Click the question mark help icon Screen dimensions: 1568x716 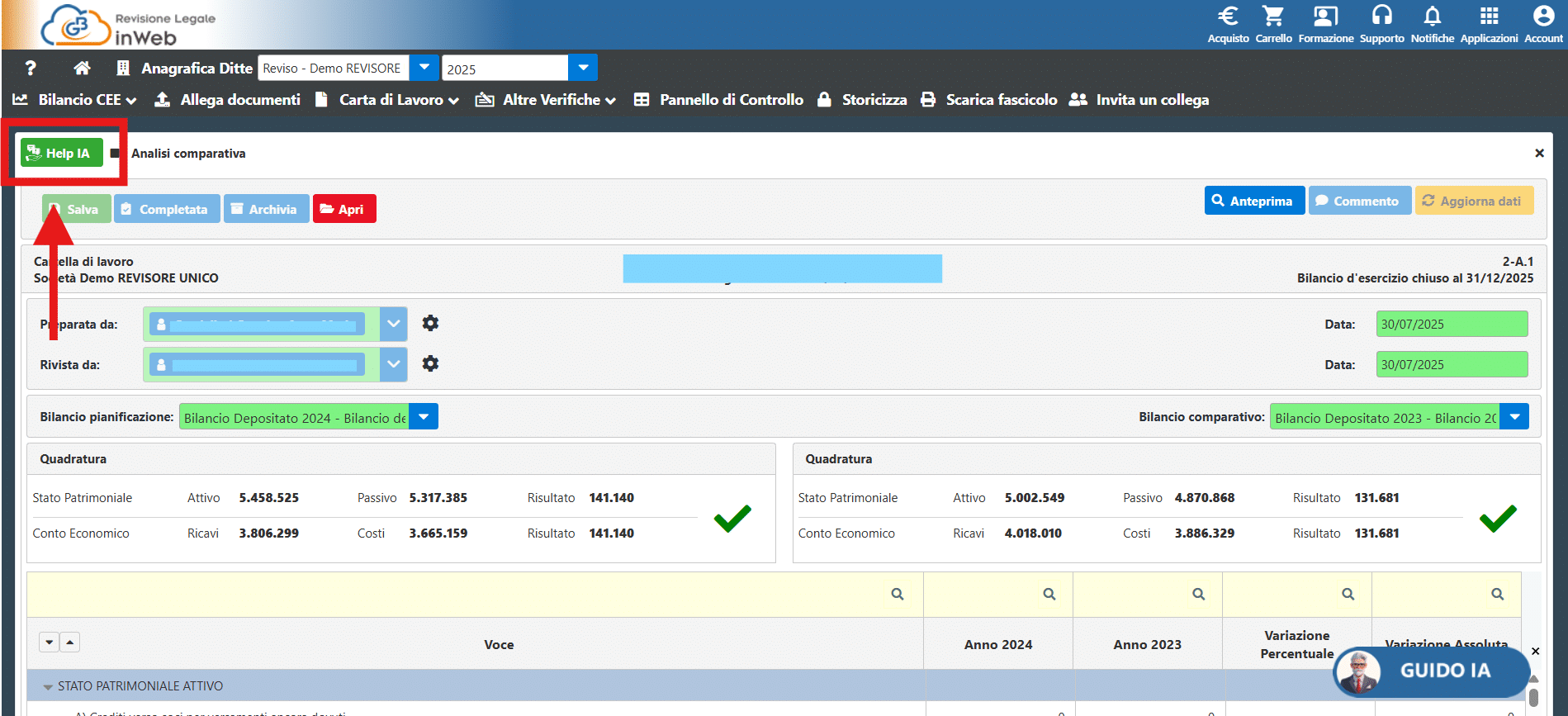[31, 68]
